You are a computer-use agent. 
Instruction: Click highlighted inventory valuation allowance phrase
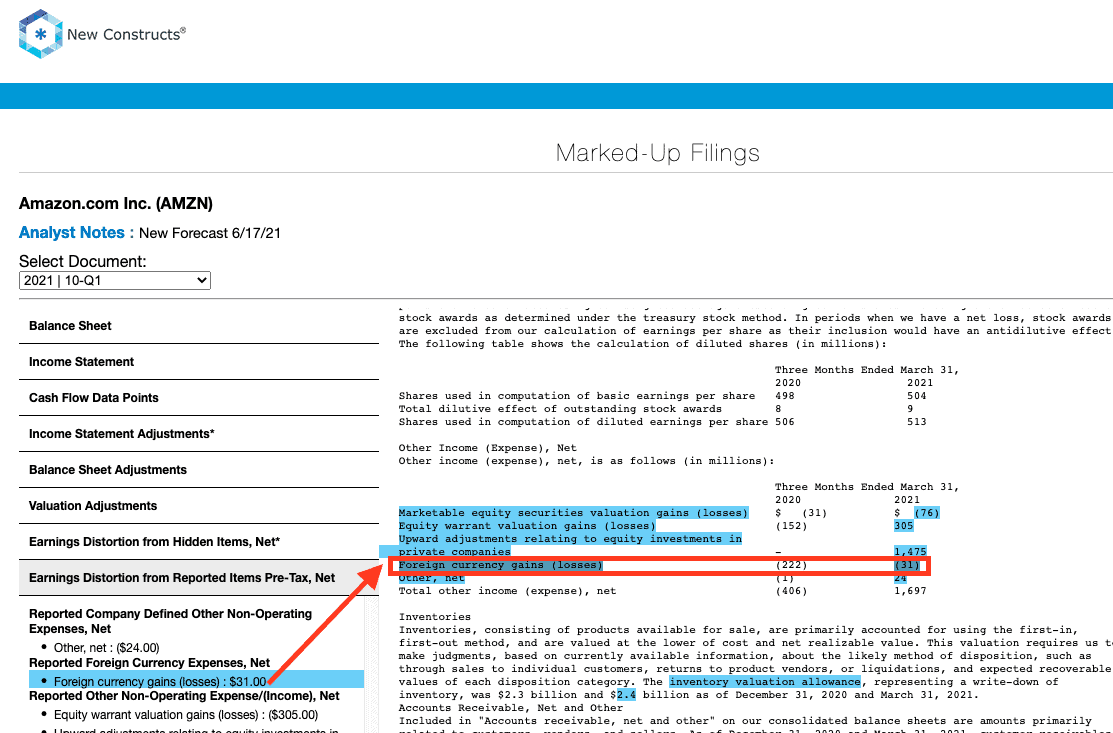click(x=765, y=682)
